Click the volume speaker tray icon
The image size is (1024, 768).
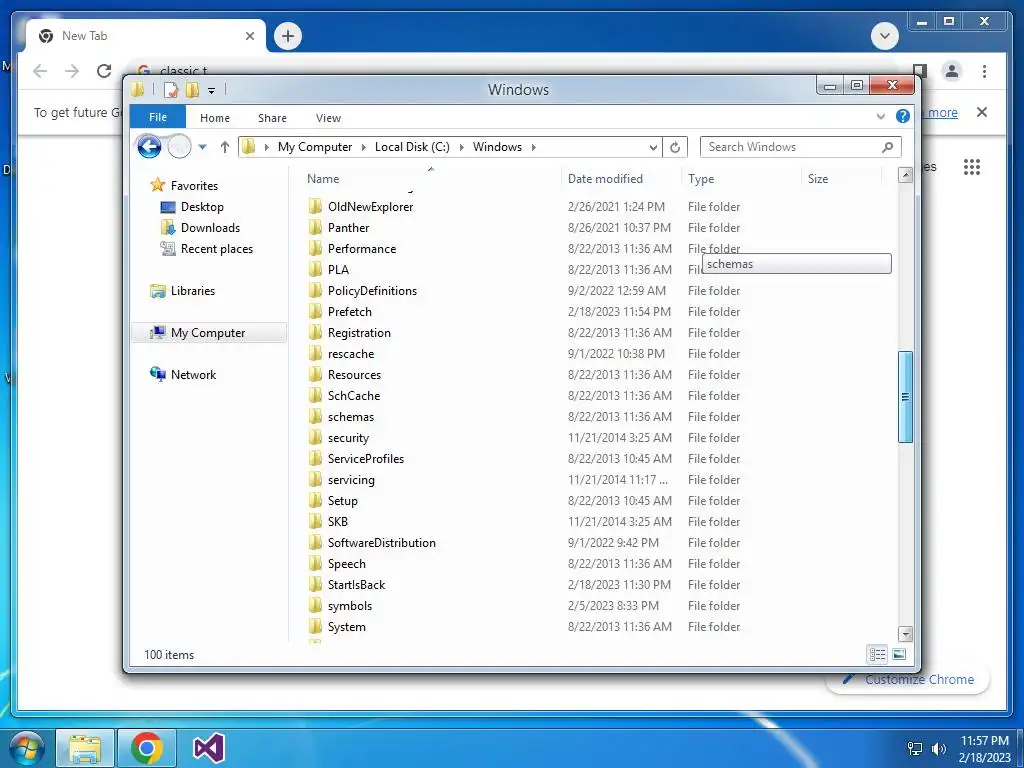[x=938, y=748]
